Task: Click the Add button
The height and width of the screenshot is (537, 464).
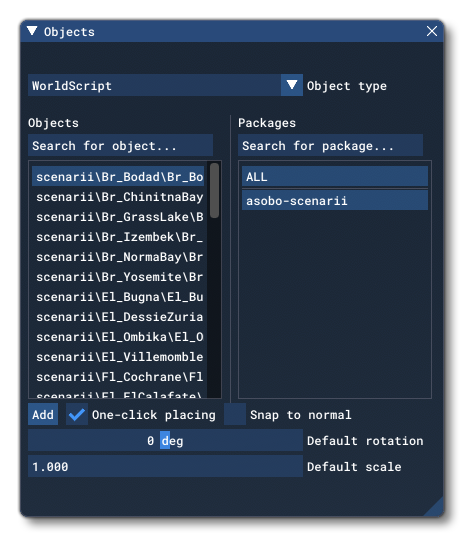Action: 43,414
